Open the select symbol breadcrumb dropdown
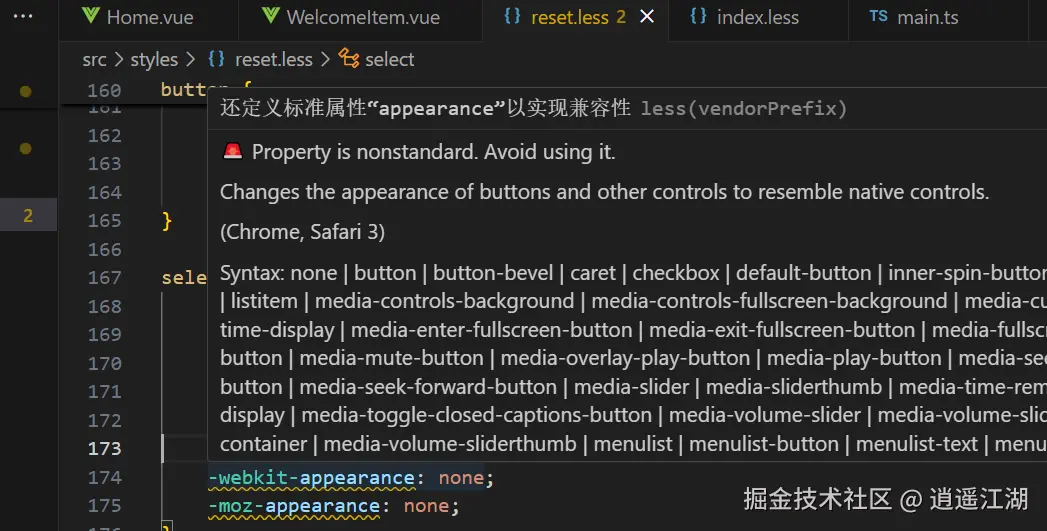This screenshot has width=1047, height=531. [389, 60]
